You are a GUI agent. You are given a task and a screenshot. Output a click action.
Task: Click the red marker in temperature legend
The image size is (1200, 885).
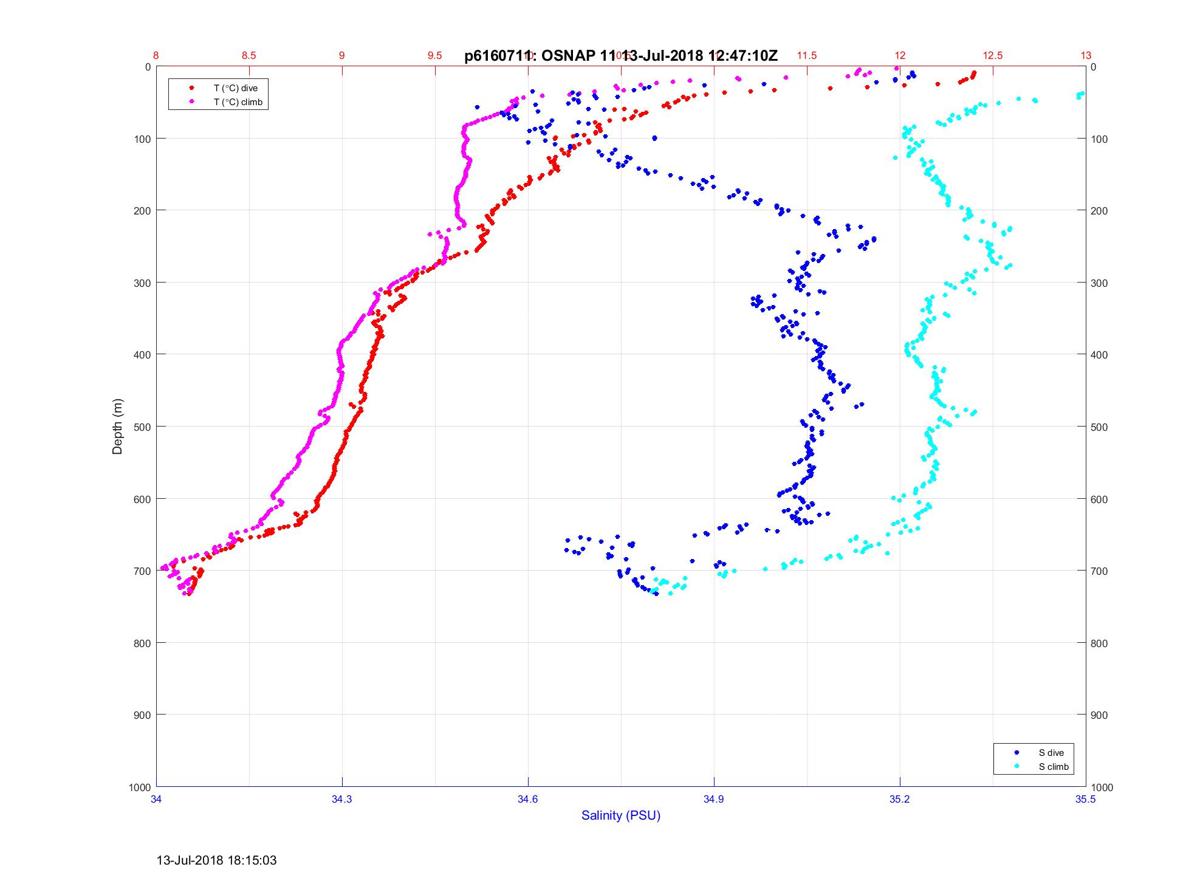pyautogui.click(x=191, y=88)
